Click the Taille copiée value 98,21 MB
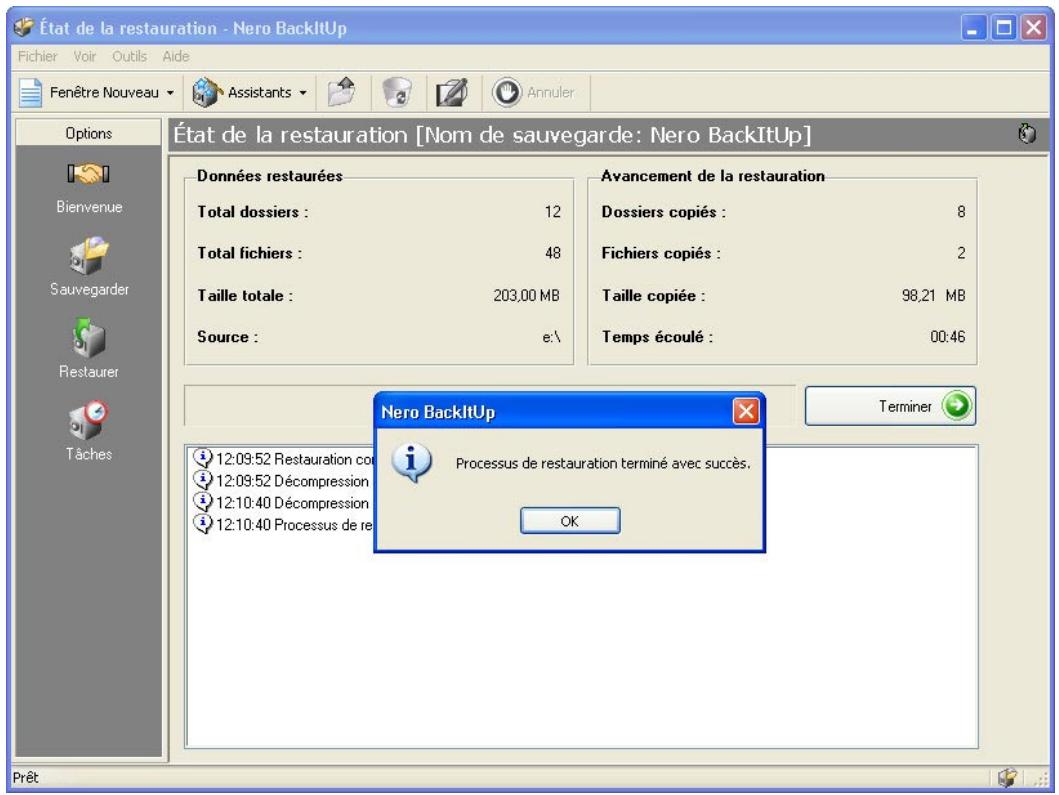Image resolution: width=1059 pixels, height=795 pixels. (933, 296)
